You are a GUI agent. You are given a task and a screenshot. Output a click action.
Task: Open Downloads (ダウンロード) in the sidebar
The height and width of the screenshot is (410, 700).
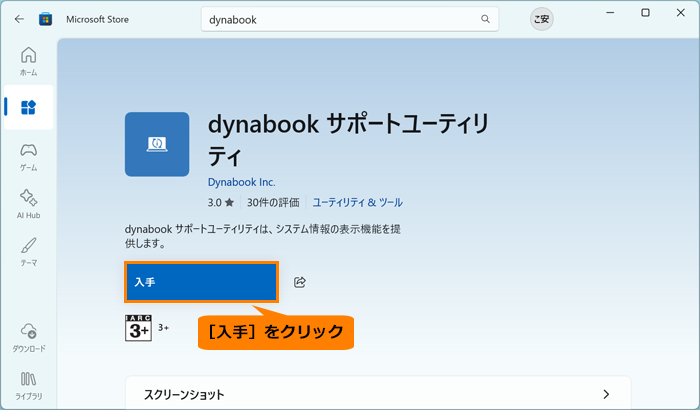pos(28,337)
